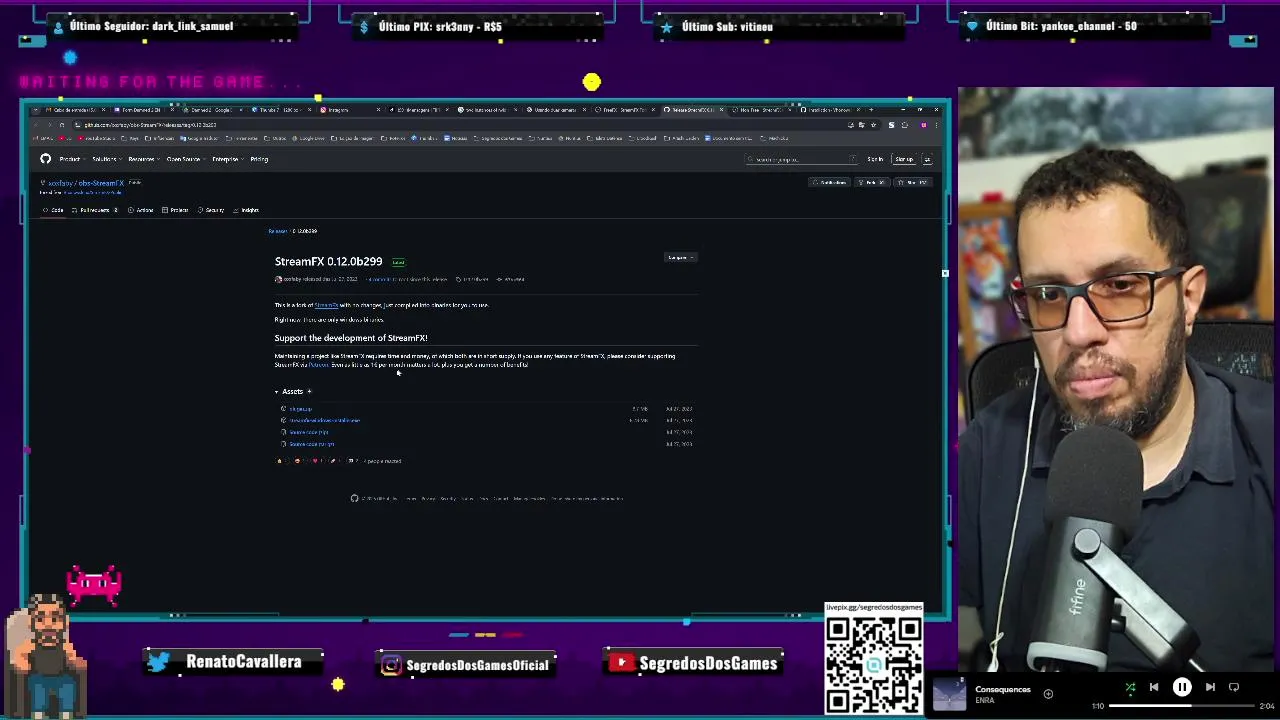Click the browser reload button
Viewport: 1280px width, 720px height.
(62, 125)
